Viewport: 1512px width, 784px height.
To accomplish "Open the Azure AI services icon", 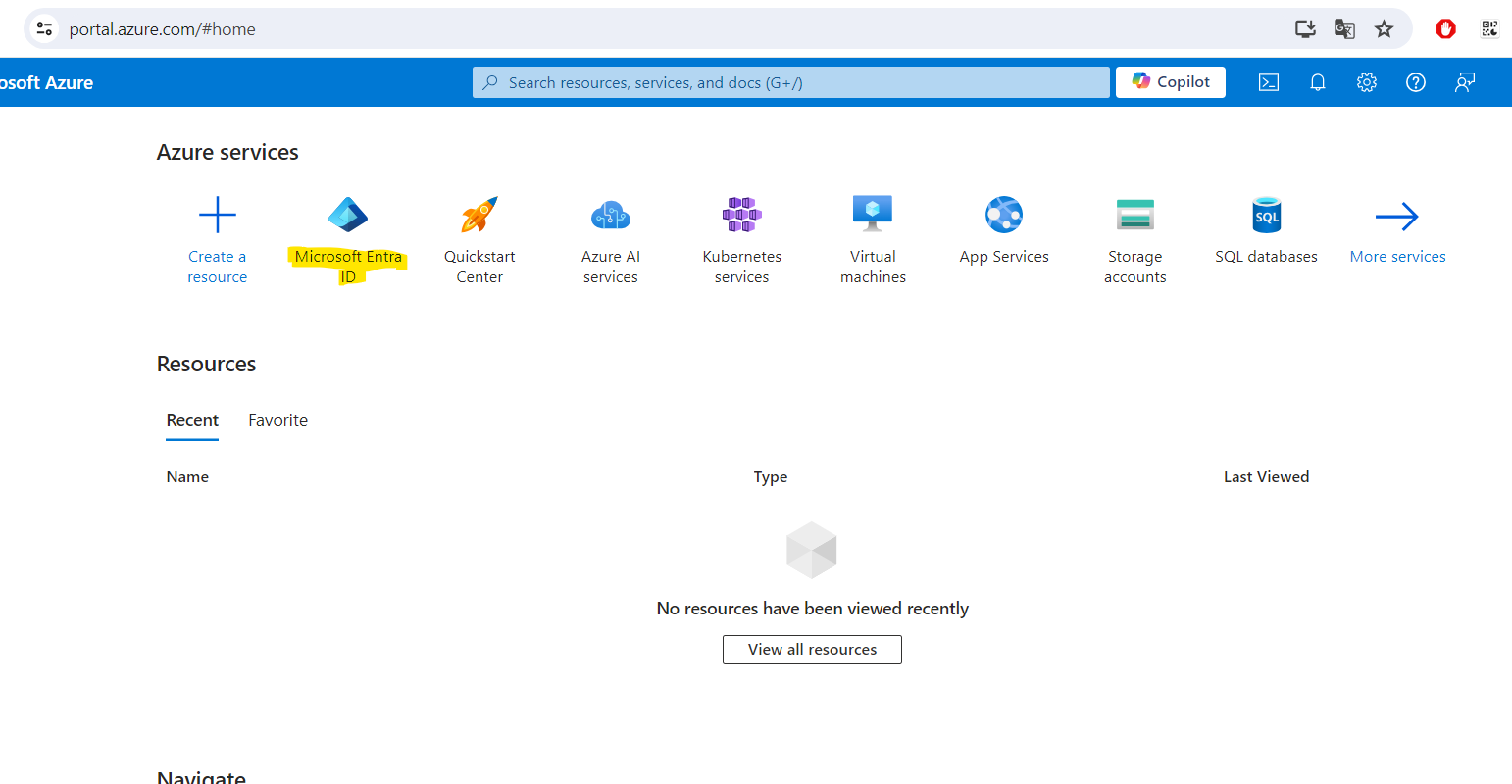I will tap(611, 215).
